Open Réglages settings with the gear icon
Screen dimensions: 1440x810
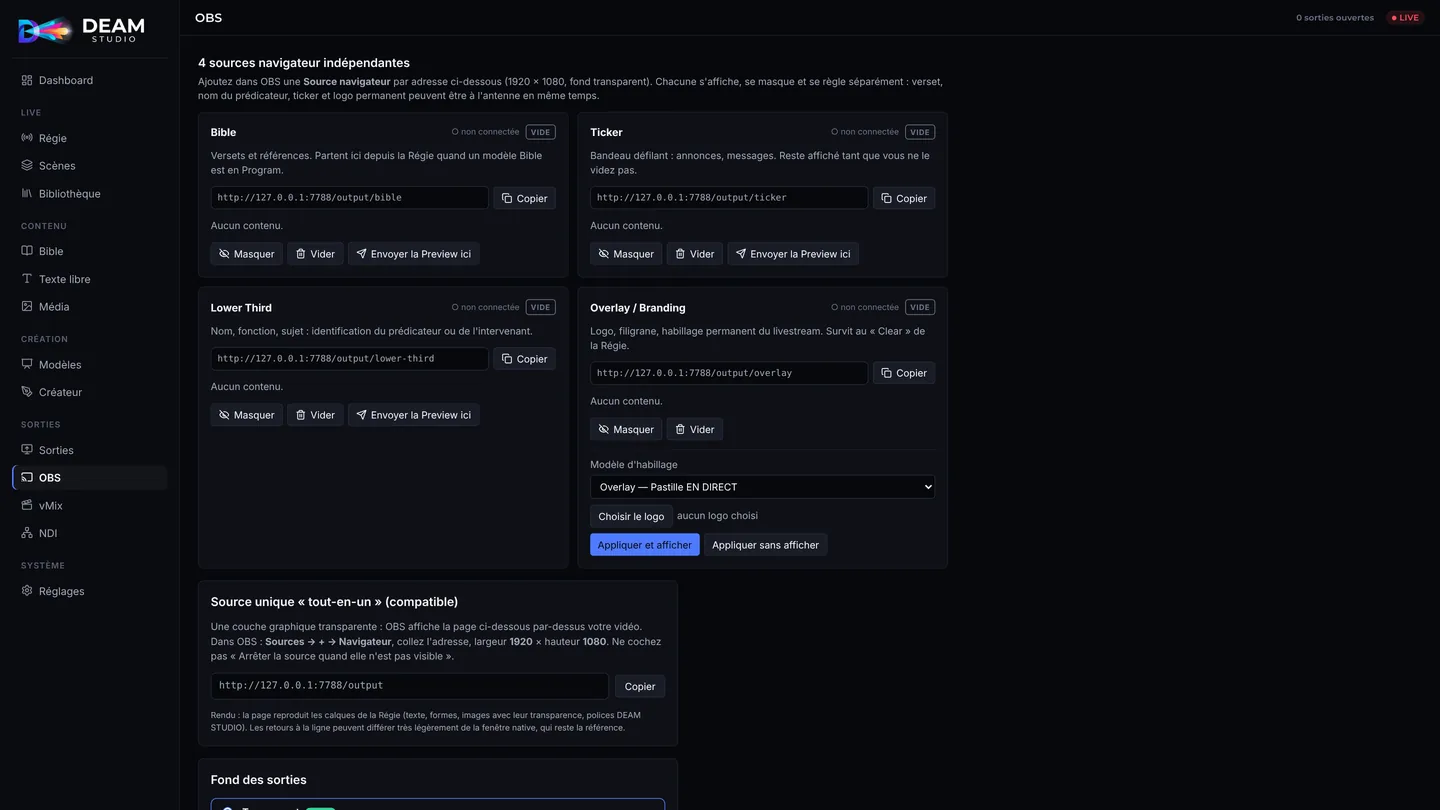click(89, 591)
